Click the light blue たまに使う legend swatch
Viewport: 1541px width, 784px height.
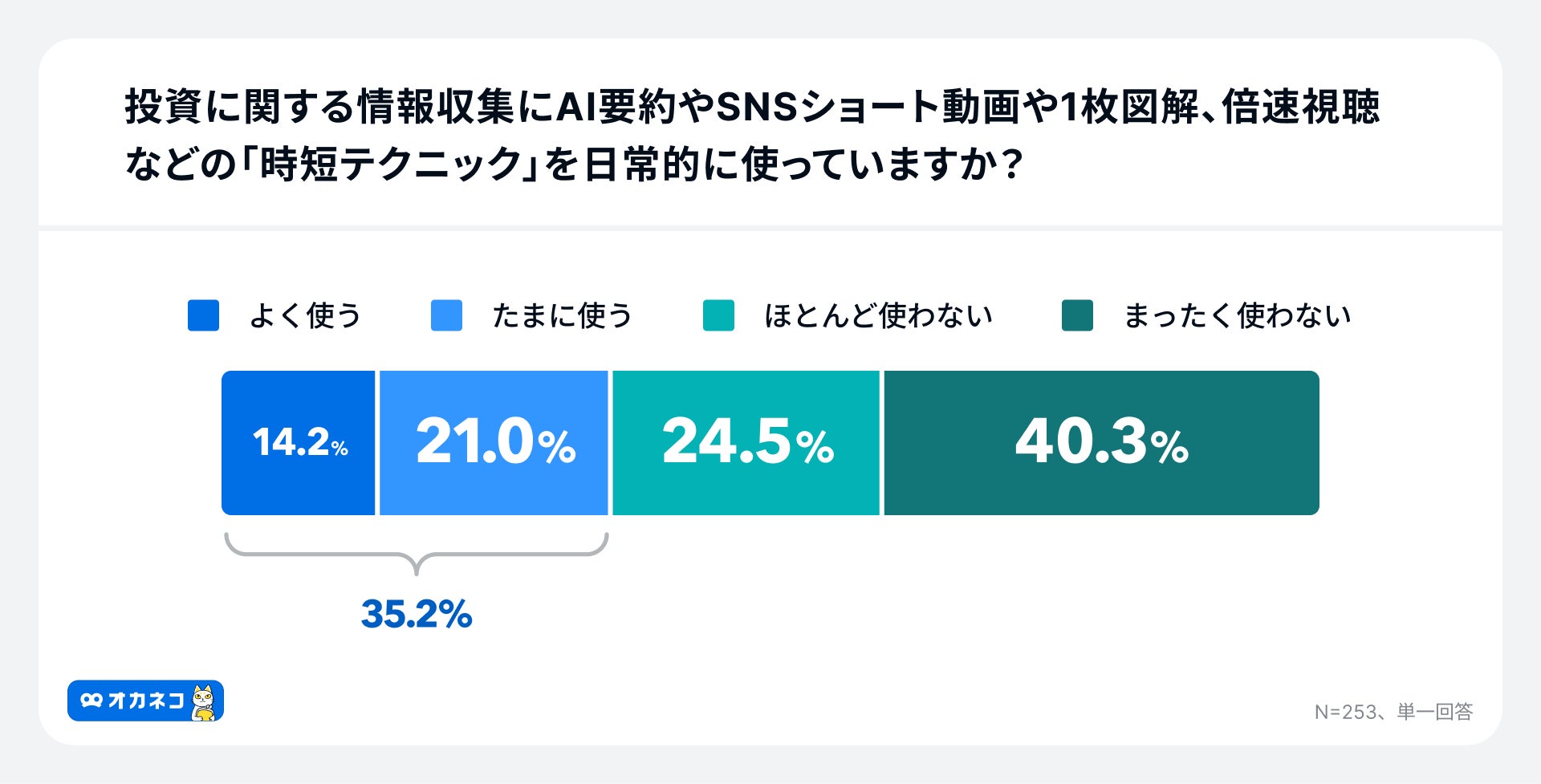pyautogui.click(x=446, y=315)
